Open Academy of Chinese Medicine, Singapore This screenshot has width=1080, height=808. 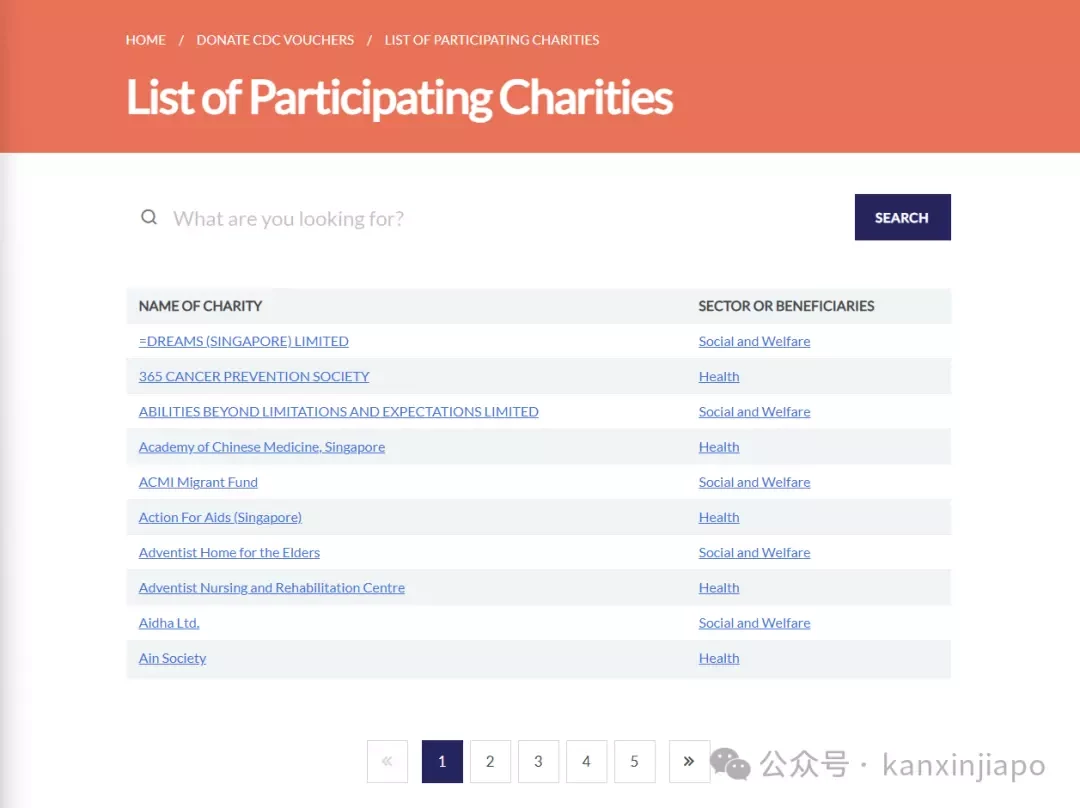(262, 447)
